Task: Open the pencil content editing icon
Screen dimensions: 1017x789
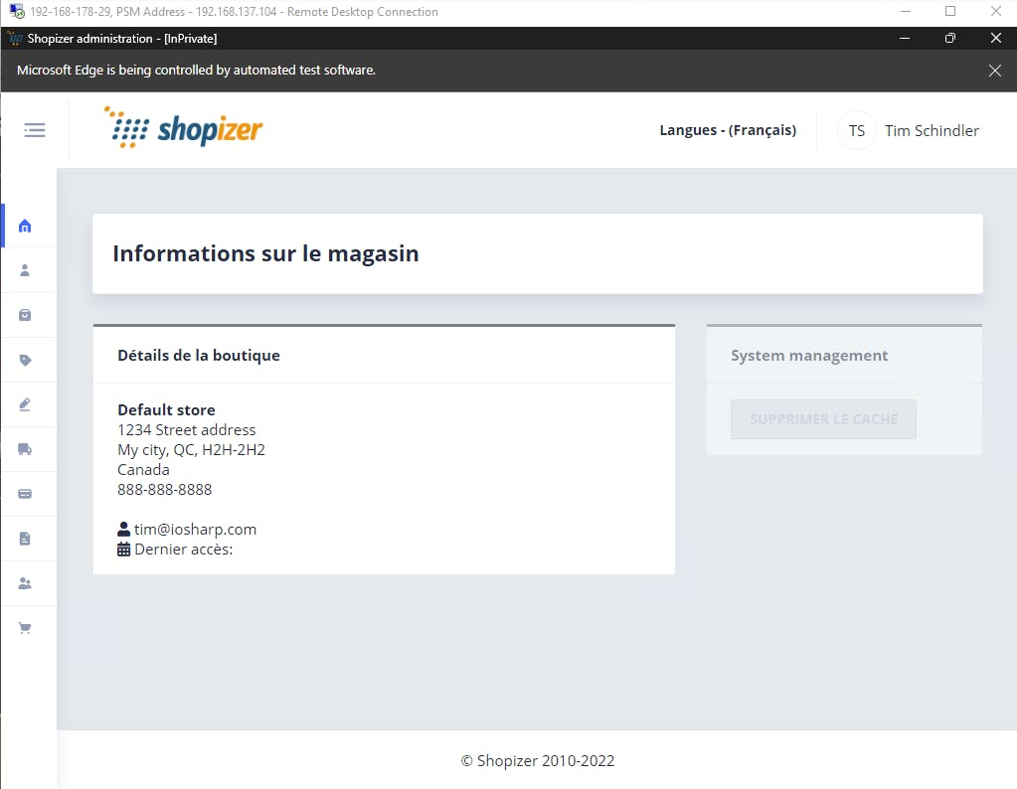Action: [x=27, y=404]
